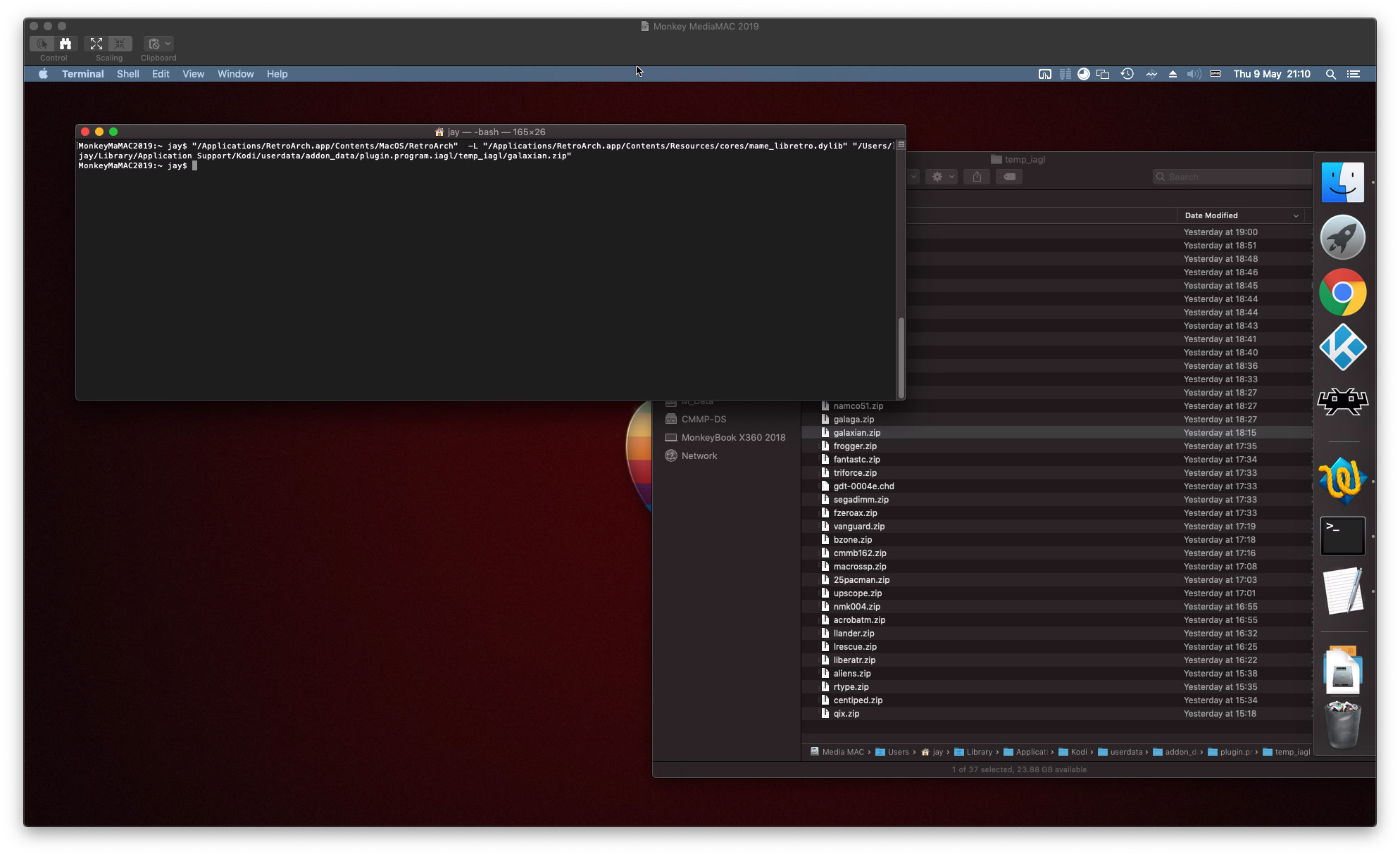The image size is (1400, 856).
Task: Select Network in the Finder sidebar
Action: [x=699, y=455]
